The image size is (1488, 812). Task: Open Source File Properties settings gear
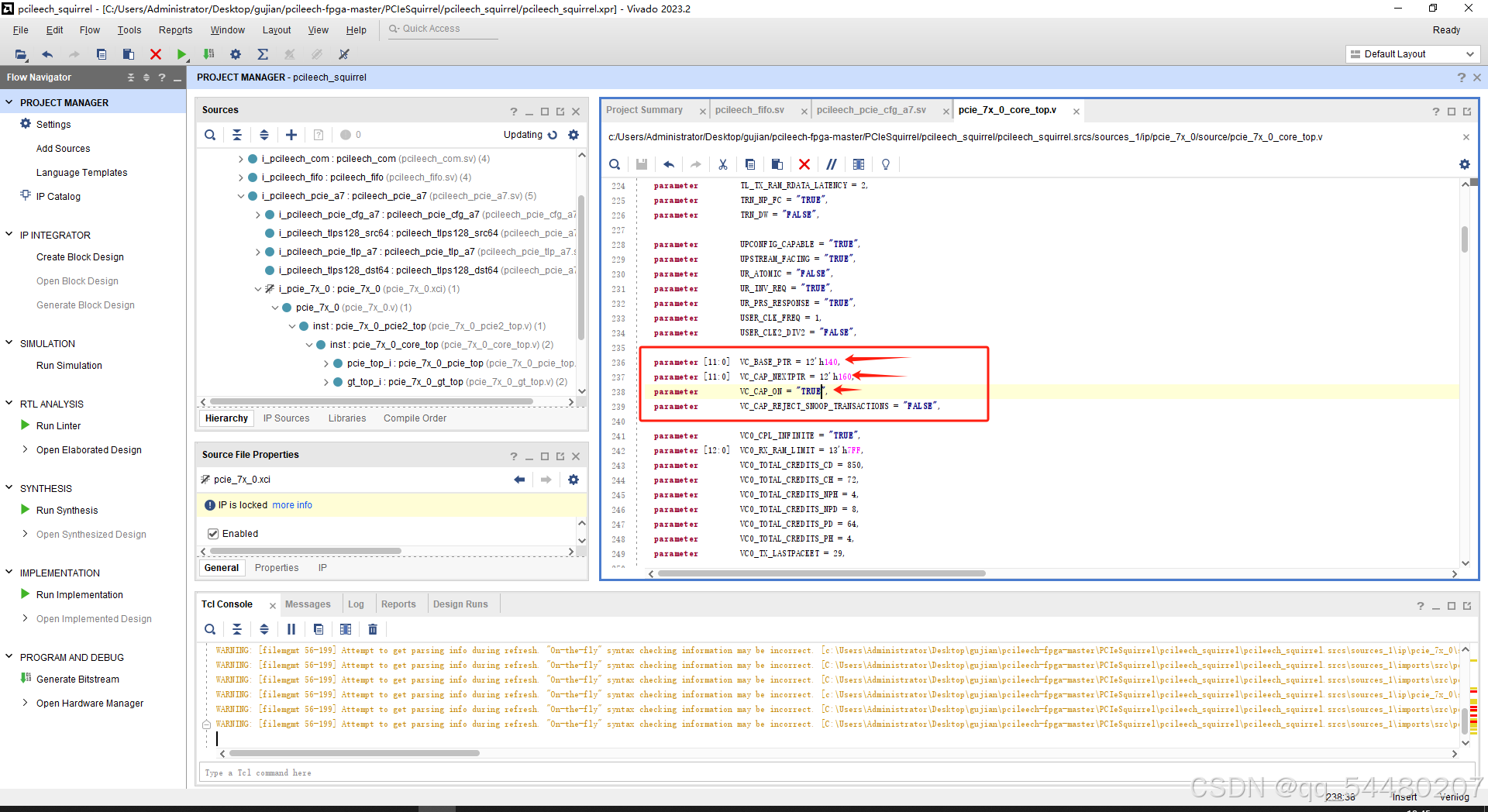coord(573,480)
